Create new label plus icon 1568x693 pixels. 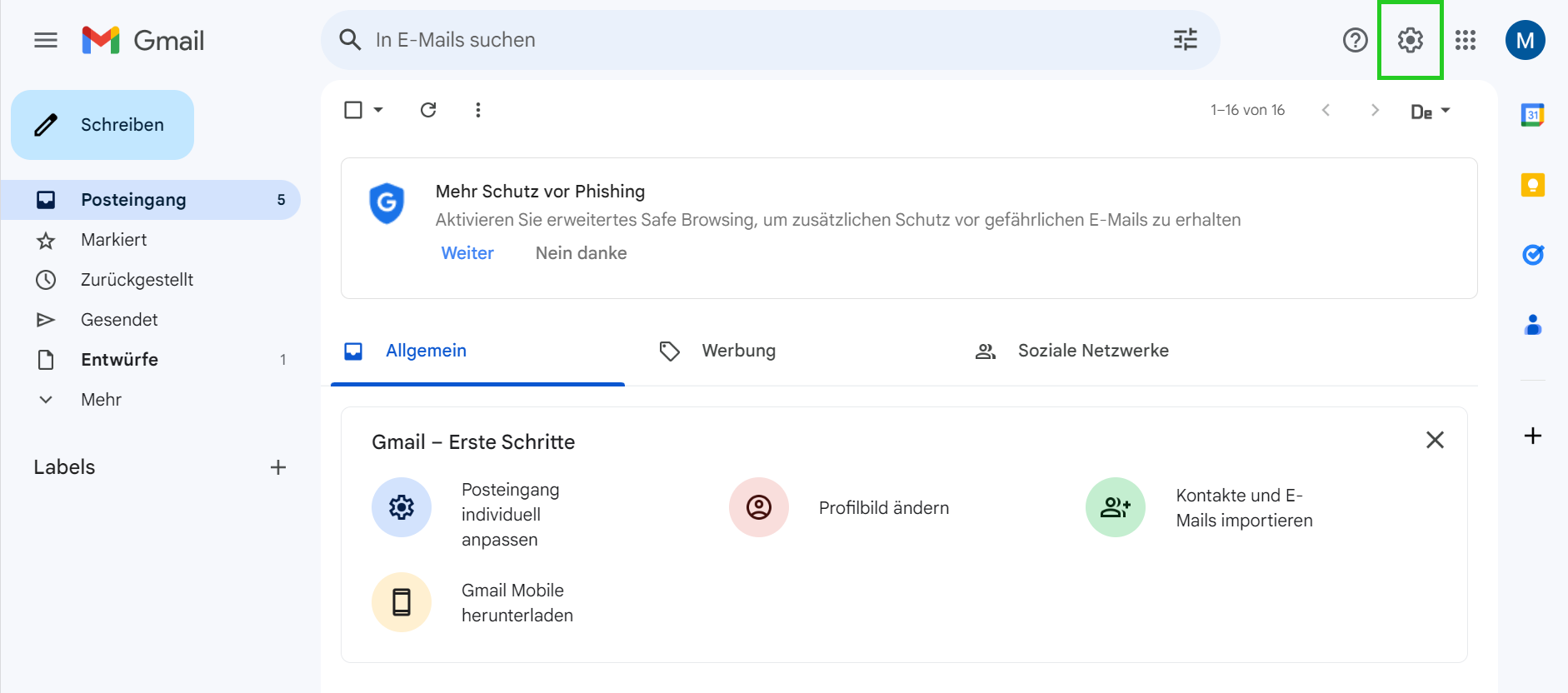point(278,467)
